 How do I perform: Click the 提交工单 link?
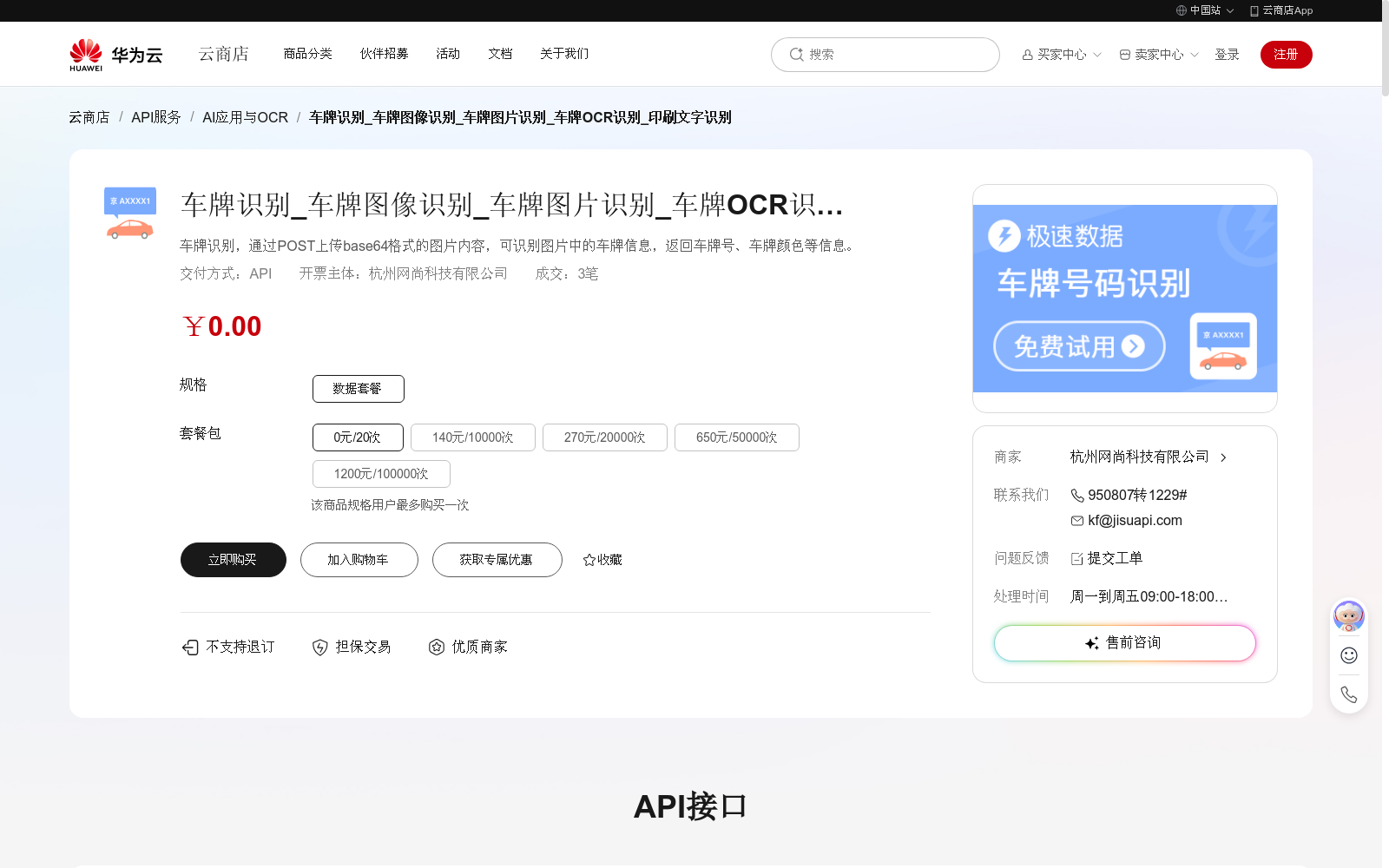pos(1115,559)
